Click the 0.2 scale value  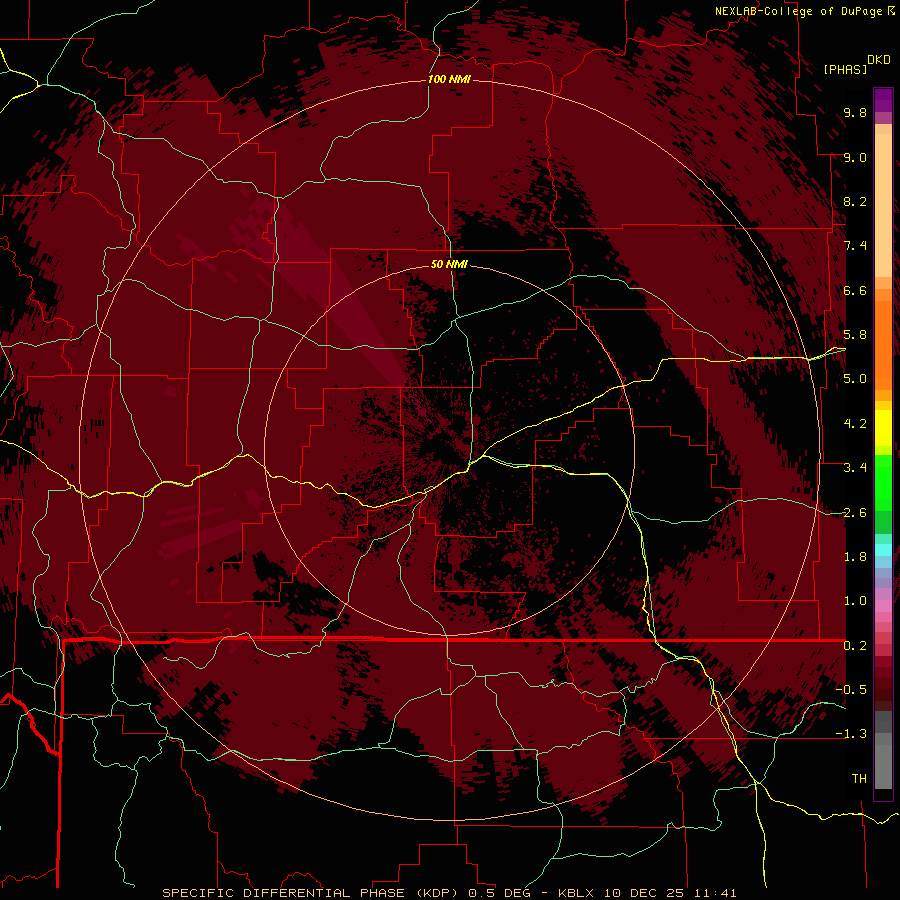[855, 646]
